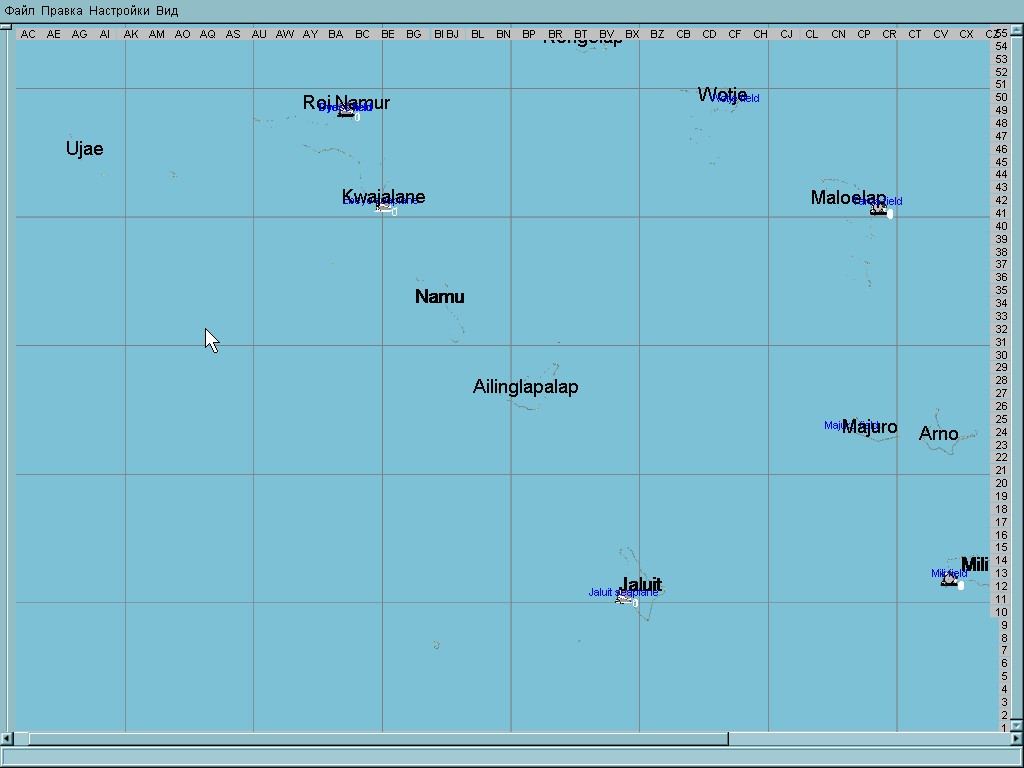This screenshot has height=768, width=1024.
Task: Click the Wotje atoll name
Action: click(722, 95)
